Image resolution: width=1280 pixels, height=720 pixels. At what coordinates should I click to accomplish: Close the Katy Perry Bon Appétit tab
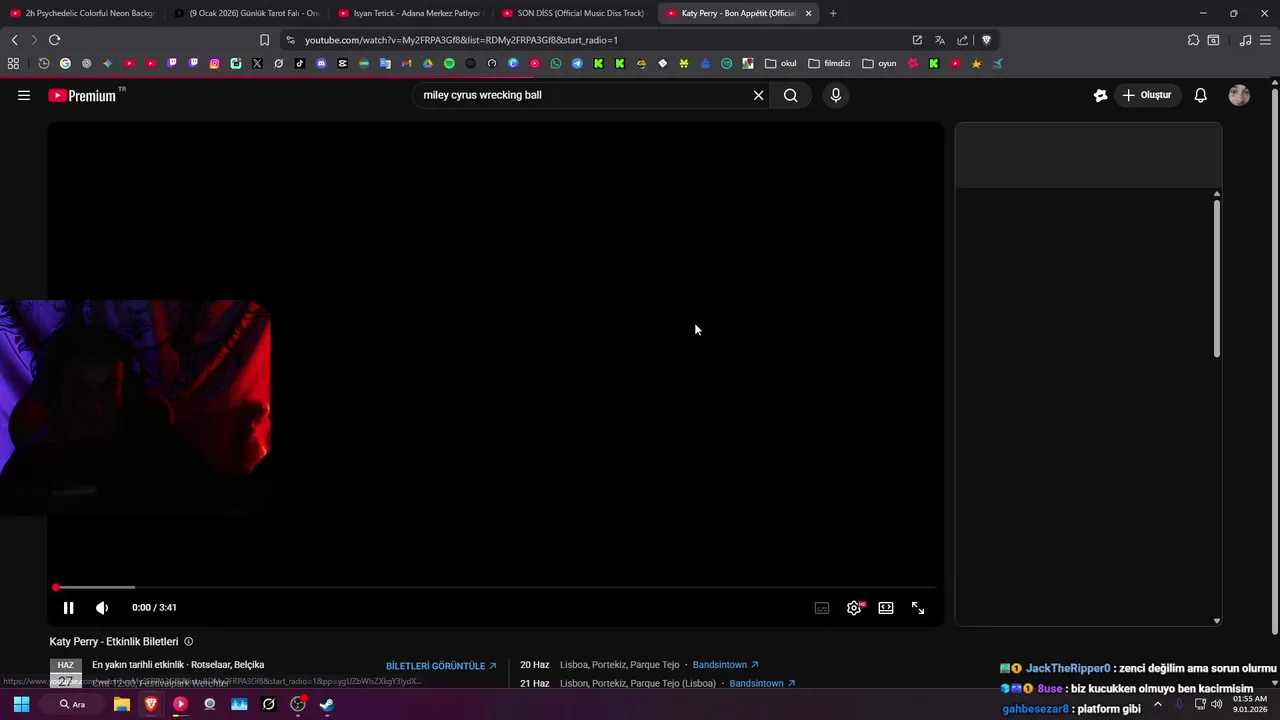808,13
